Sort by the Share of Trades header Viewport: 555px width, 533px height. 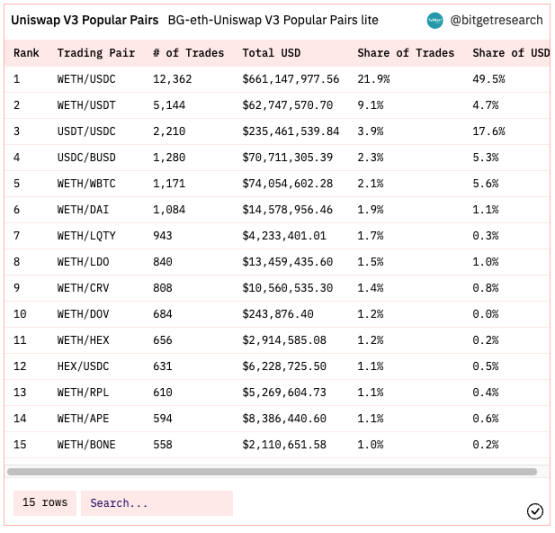pos(406,53)
